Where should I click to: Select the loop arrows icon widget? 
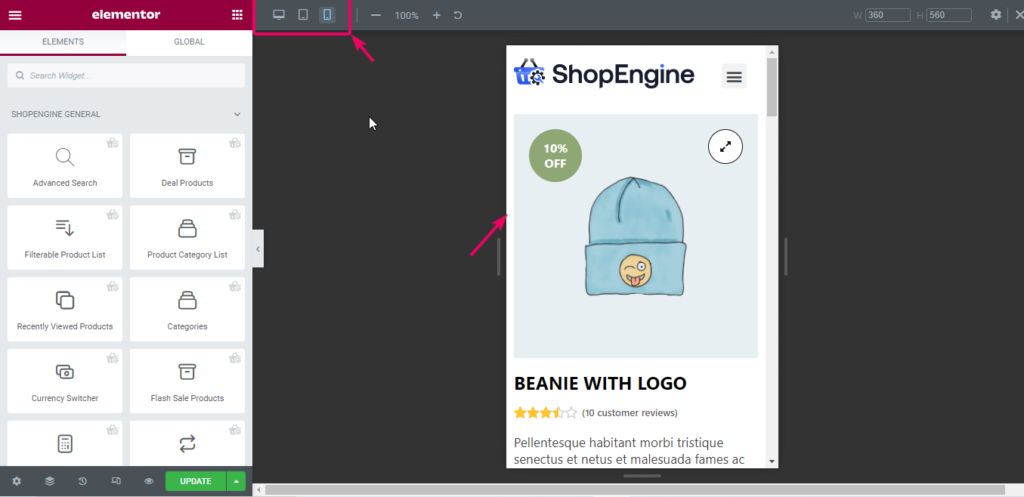click(187, 443)
